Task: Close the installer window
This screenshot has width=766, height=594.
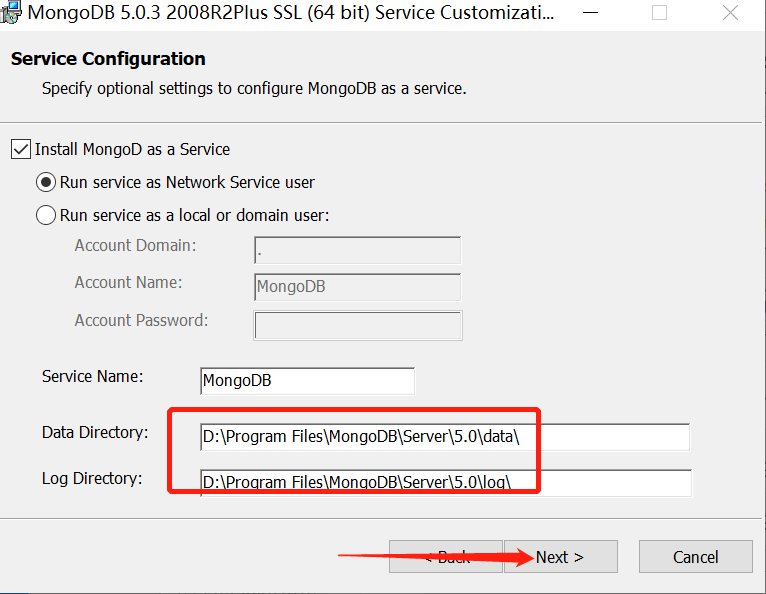Action: click(730, 13)
